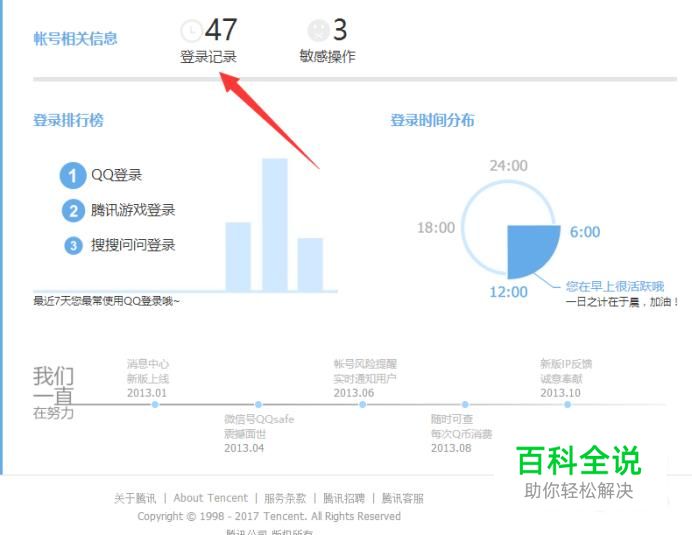Click the 登录时间分布 heading
This screenshot has width=692, height=535.
[x=432, y=120]
